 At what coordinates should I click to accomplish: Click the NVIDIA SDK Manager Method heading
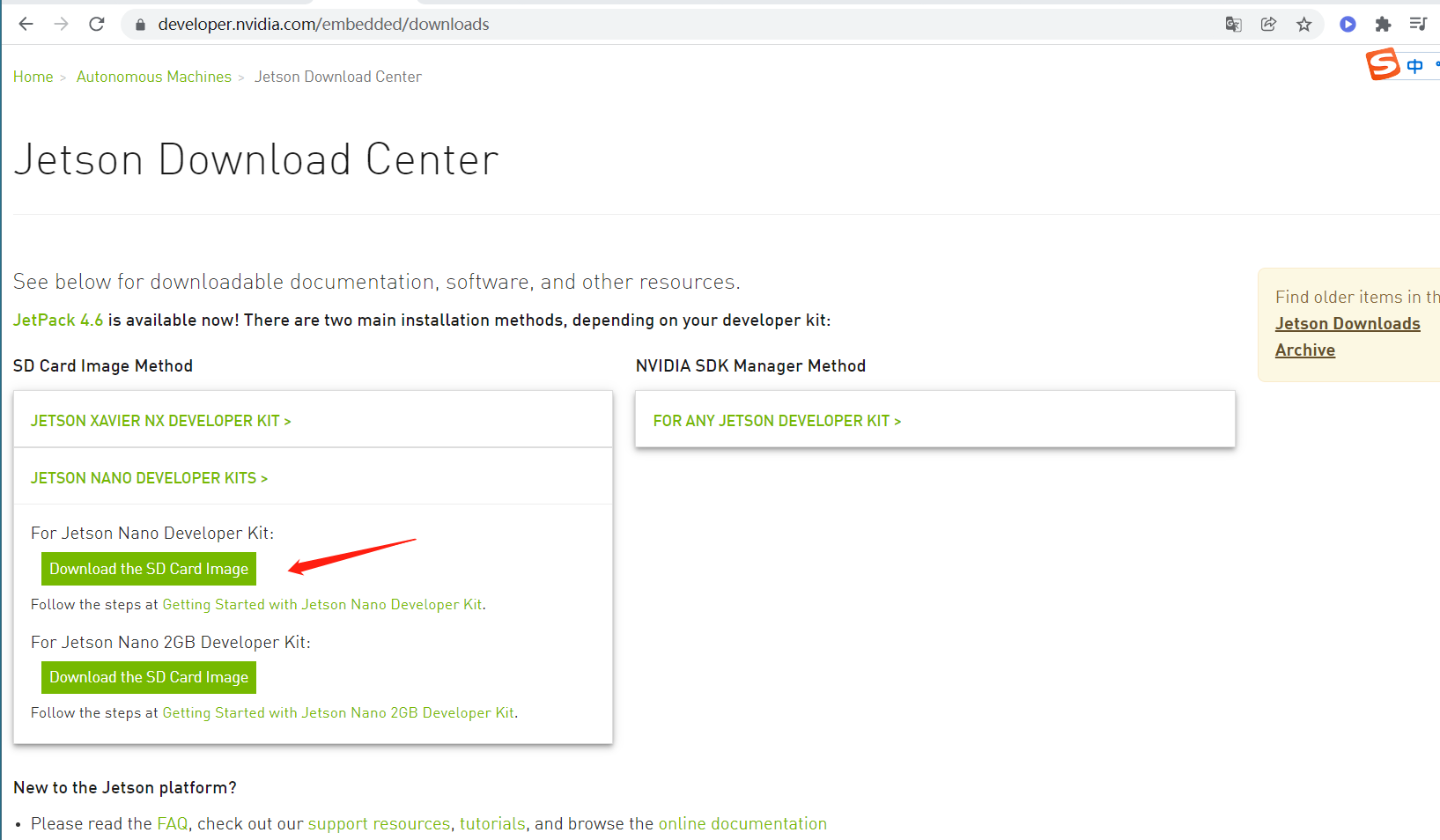pos(750,365)
